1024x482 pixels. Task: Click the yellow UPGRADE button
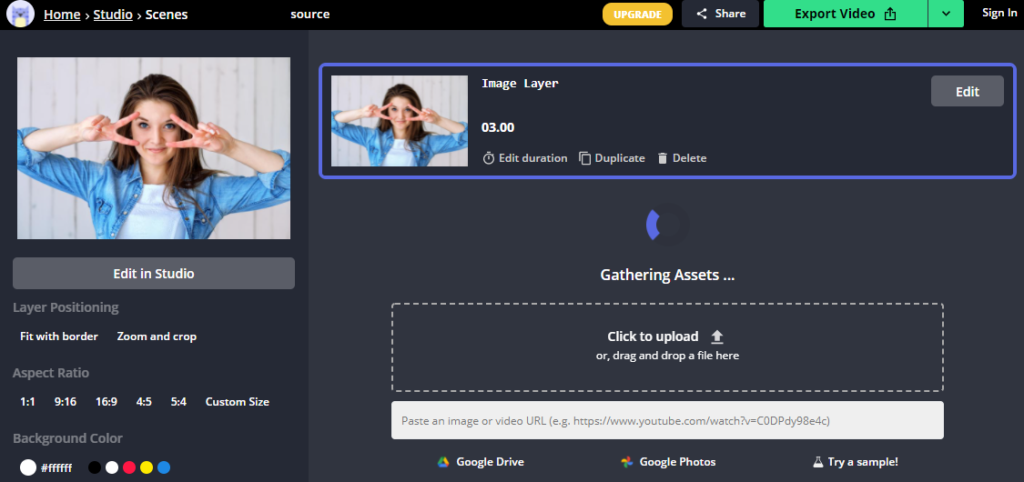pos(637,14)
